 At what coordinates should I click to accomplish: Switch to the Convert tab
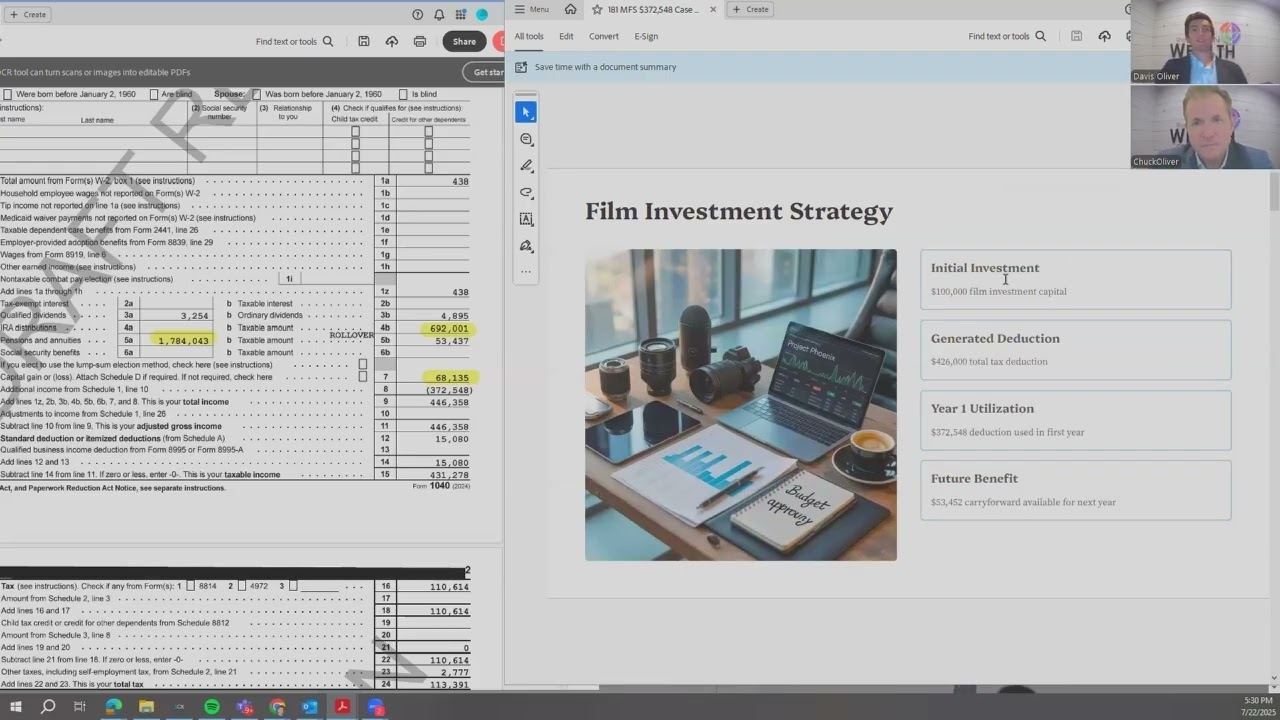coord(604,36)
